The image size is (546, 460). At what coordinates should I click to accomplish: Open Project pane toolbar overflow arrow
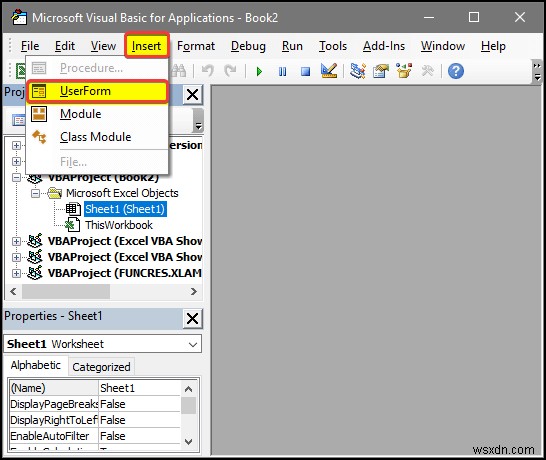point(198,120)
